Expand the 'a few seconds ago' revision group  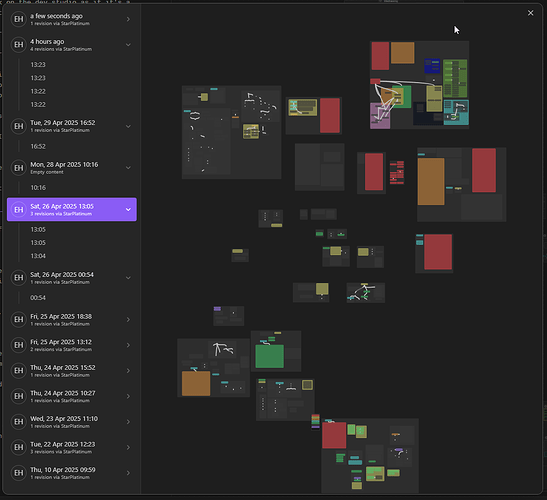[x=128, y=19]
